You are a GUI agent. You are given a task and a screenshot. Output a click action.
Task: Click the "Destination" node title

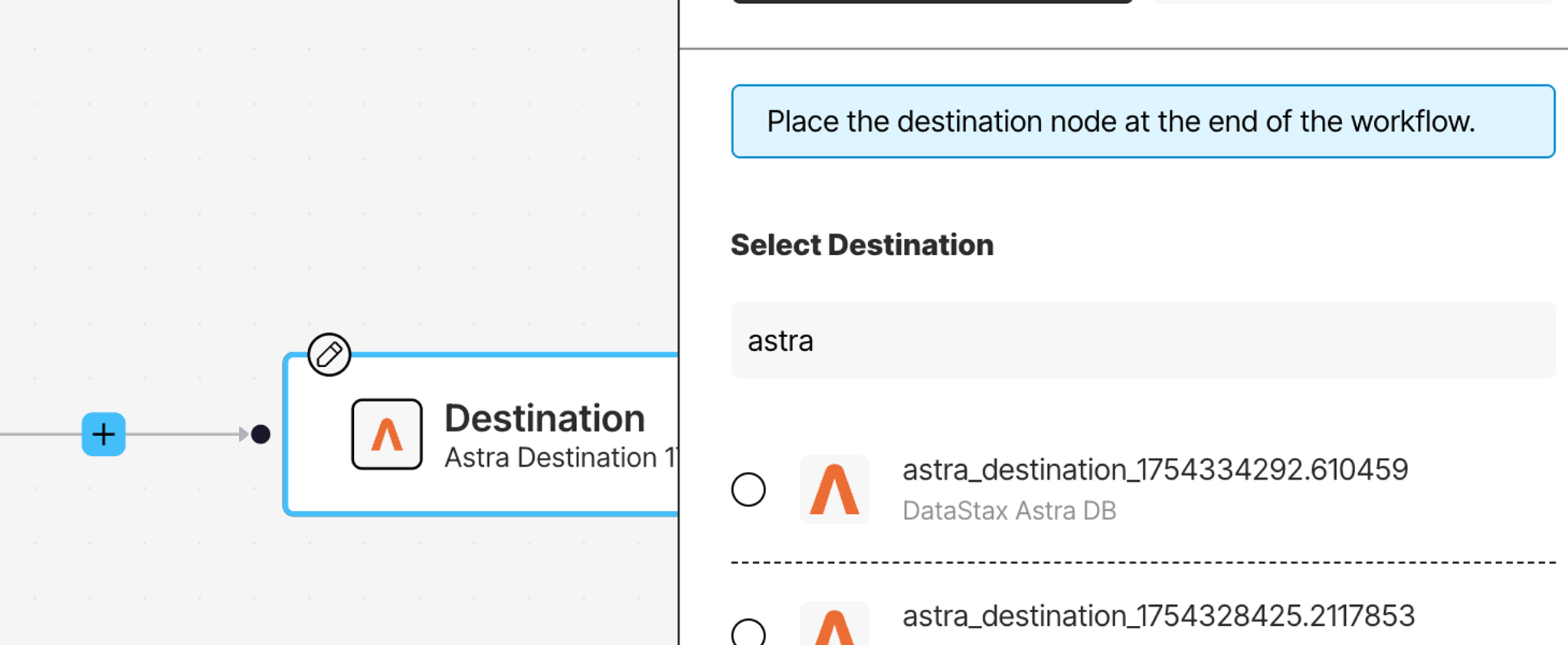544,418
